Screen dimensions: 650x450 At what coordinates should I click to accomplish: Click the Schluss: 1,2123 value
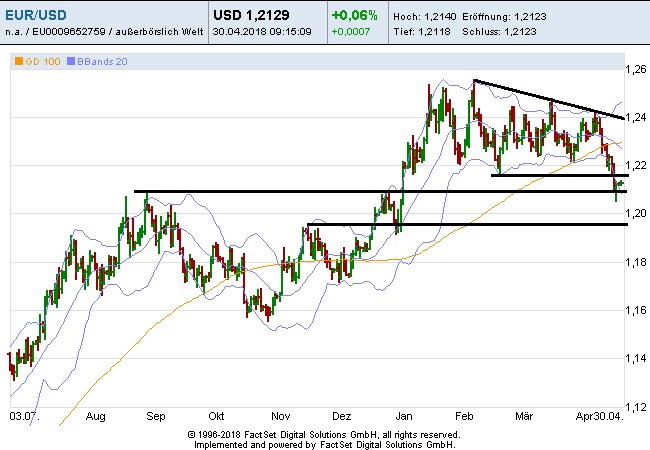[499, 31]
